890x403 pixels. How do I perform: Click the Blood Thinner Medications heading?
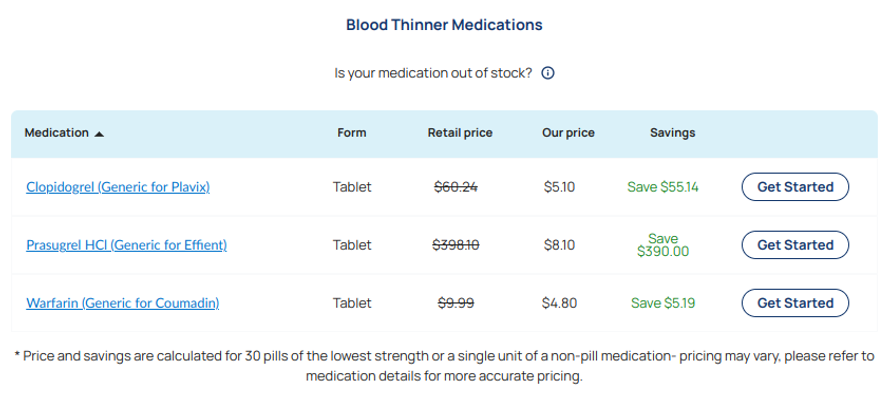coord(444,25)
